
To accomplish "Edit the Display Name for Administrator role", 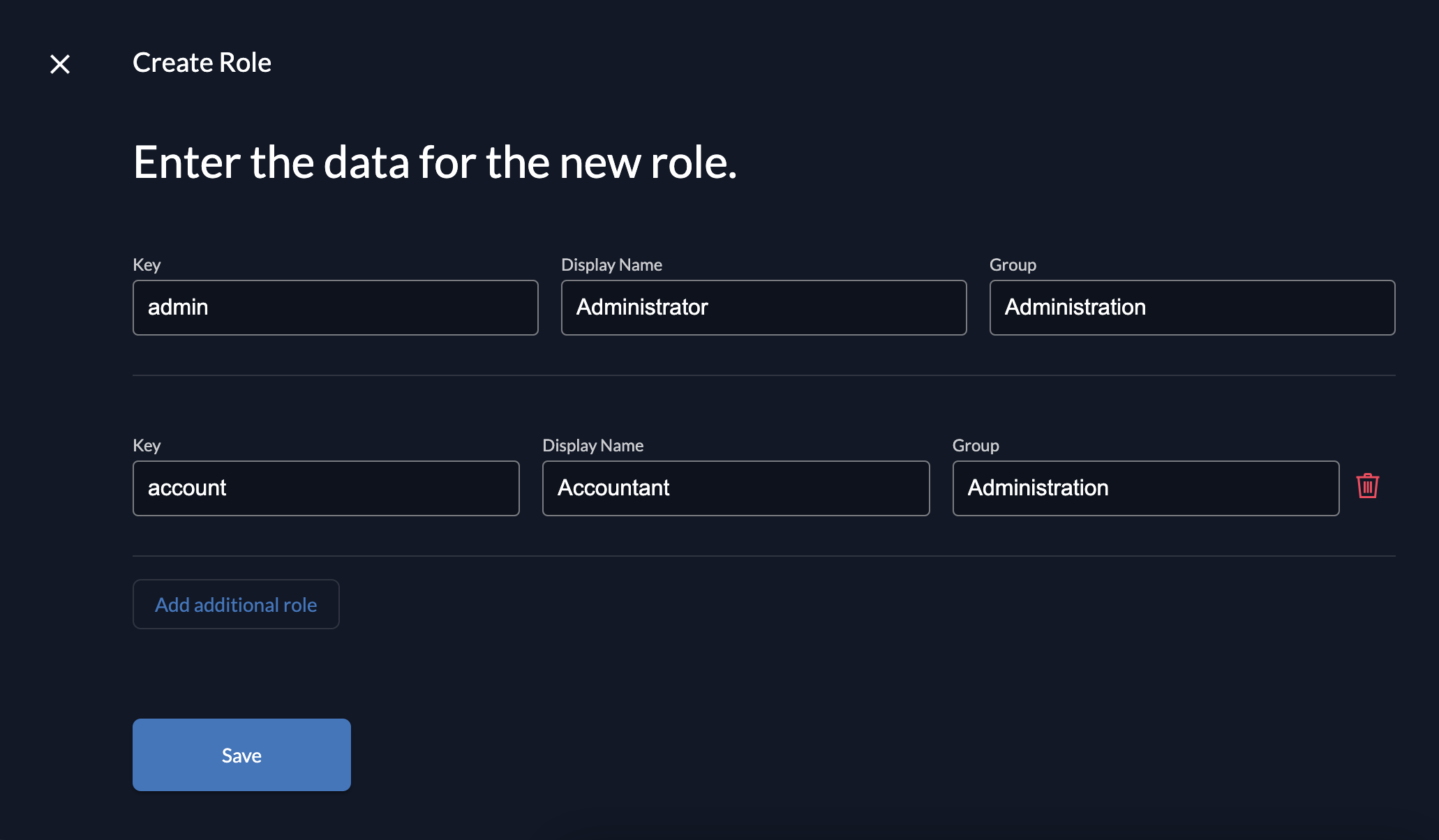I will [x=763, y=307].
